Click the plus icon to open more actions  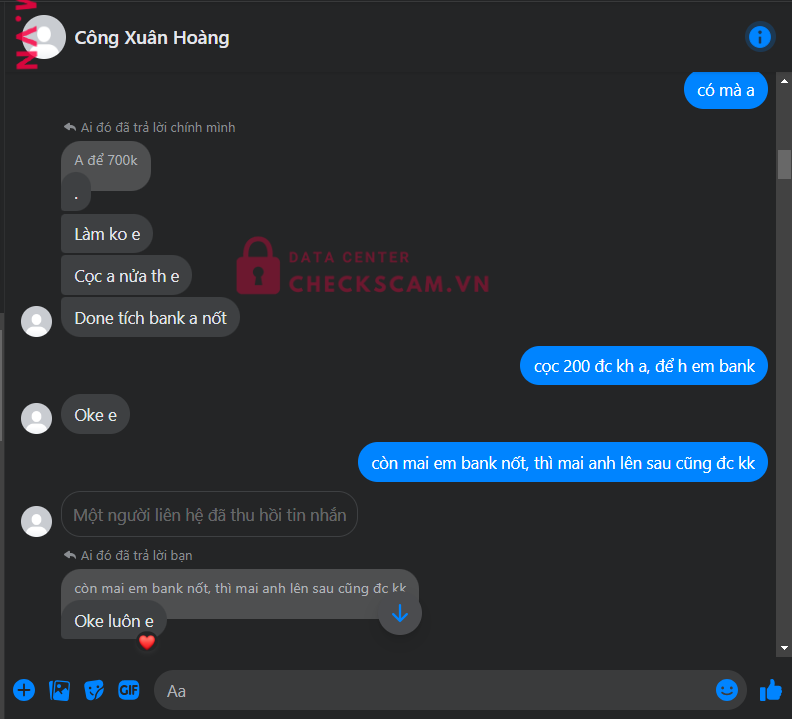24,690
